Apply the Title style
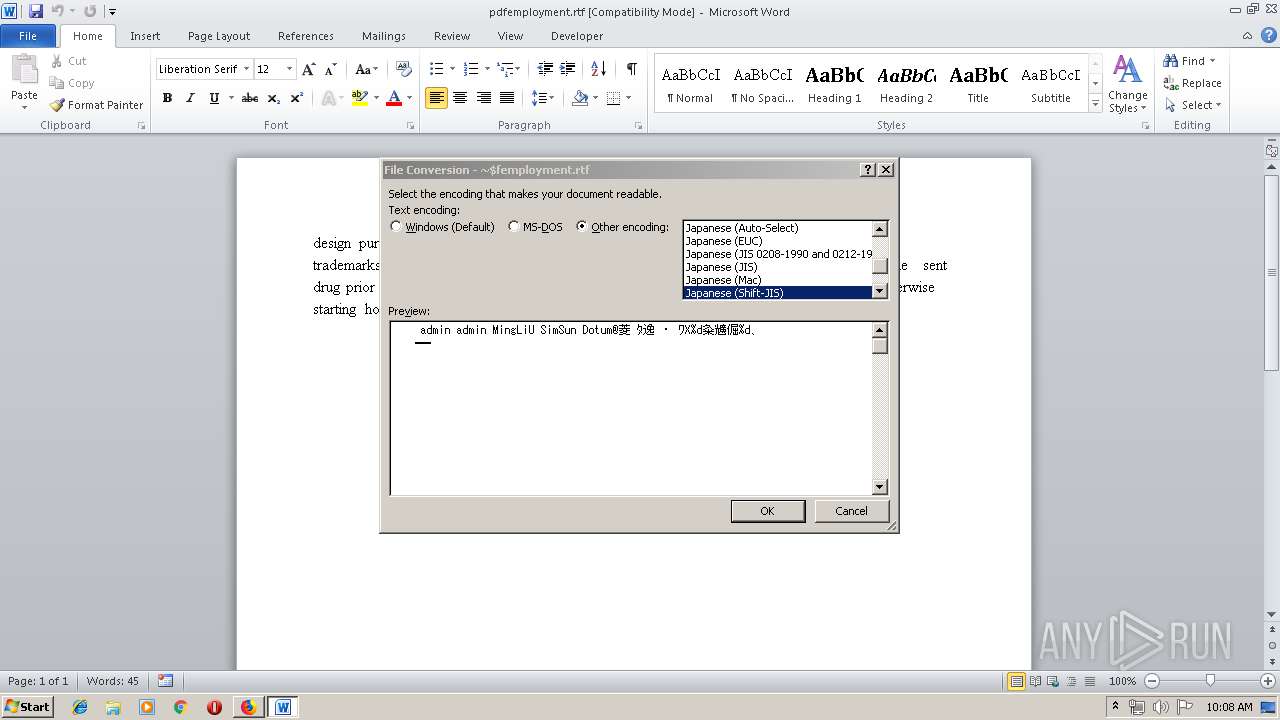Image resolution: width=1280 pixels, height=720 pixels. (978, 84)
